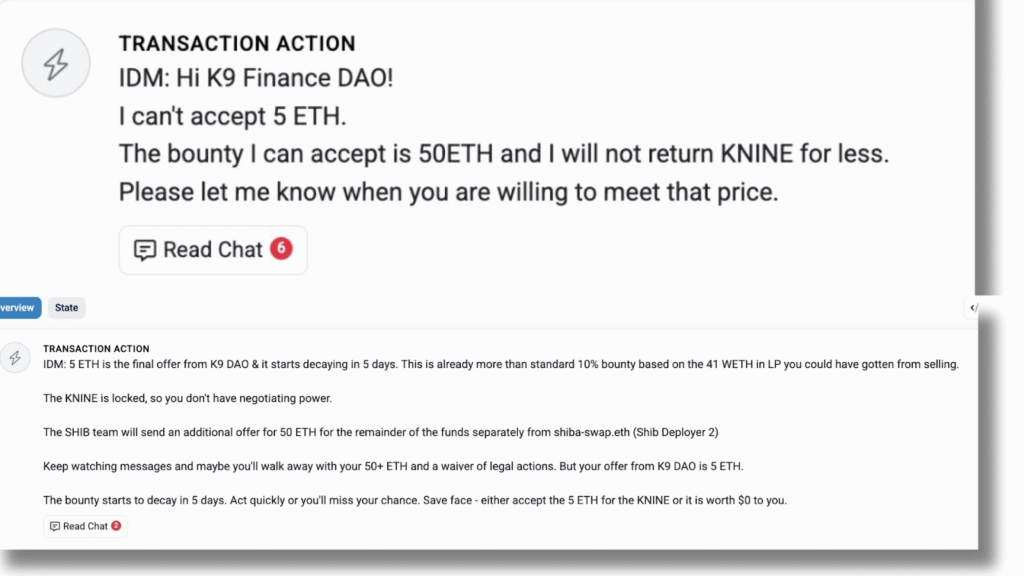Switch to the Overview tab
Screen dimensions: 1024x576
coord(17,308)
